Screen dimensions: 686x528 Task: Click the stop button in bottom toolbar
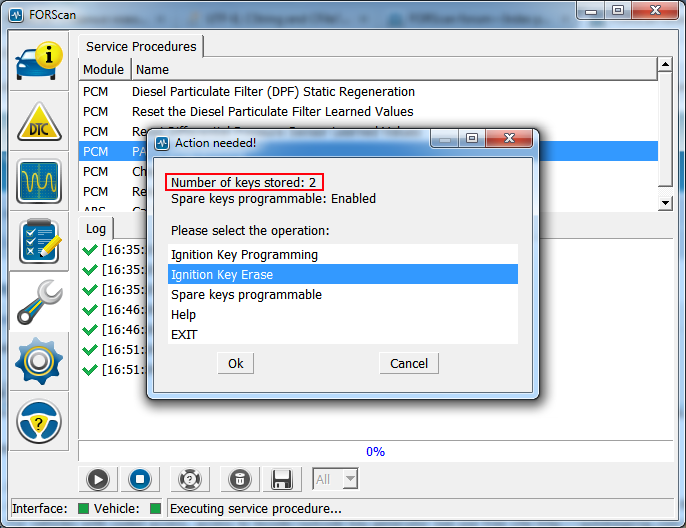(140, 479)
